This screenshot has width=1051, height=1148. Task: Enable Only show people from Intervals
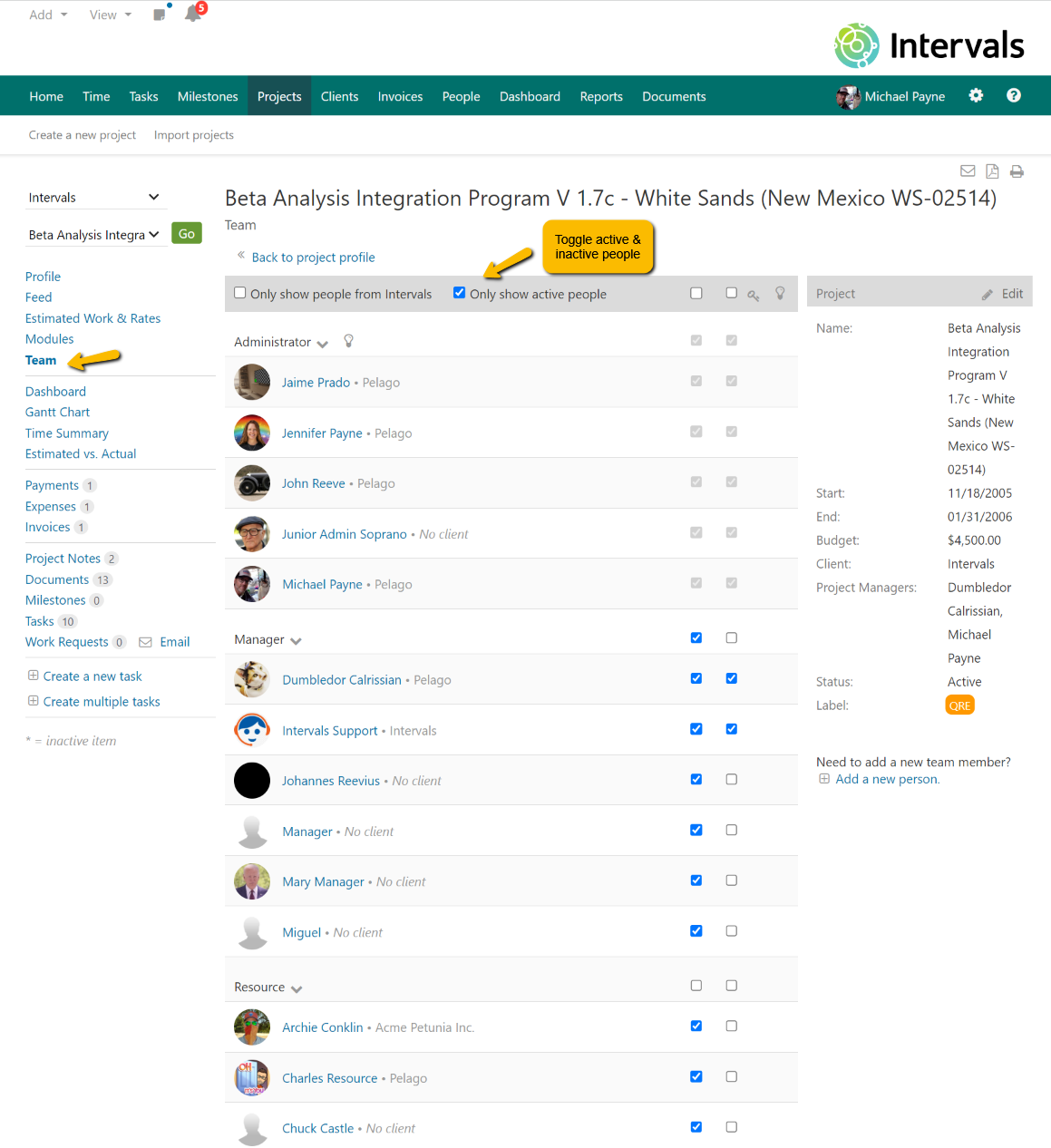tap(240, 293)
